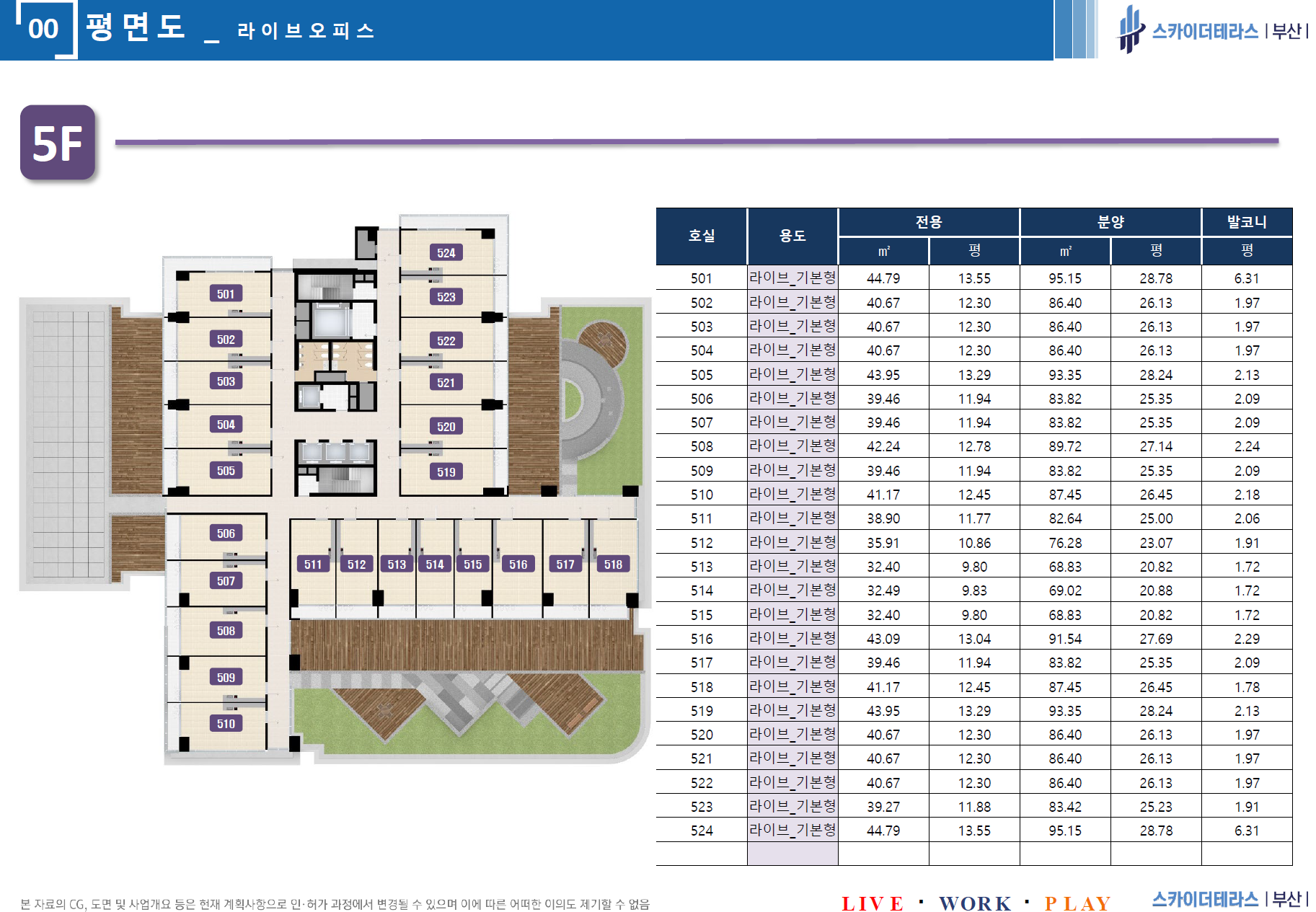The height and width of the screenshot is (912, 1316).
Task: Click the 1.97 balcony value in row 503
Action: pos(1247,327)
